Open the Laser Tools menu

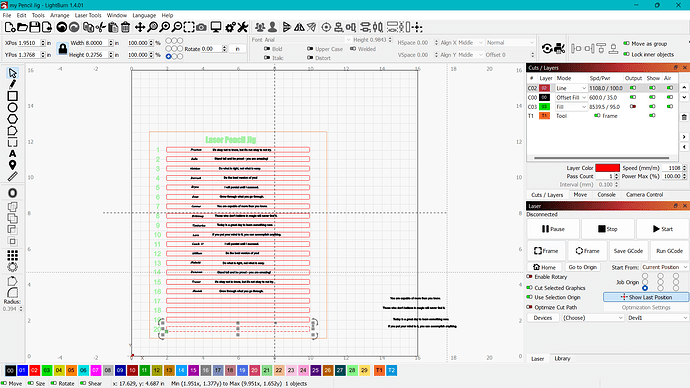coord(88,15)
